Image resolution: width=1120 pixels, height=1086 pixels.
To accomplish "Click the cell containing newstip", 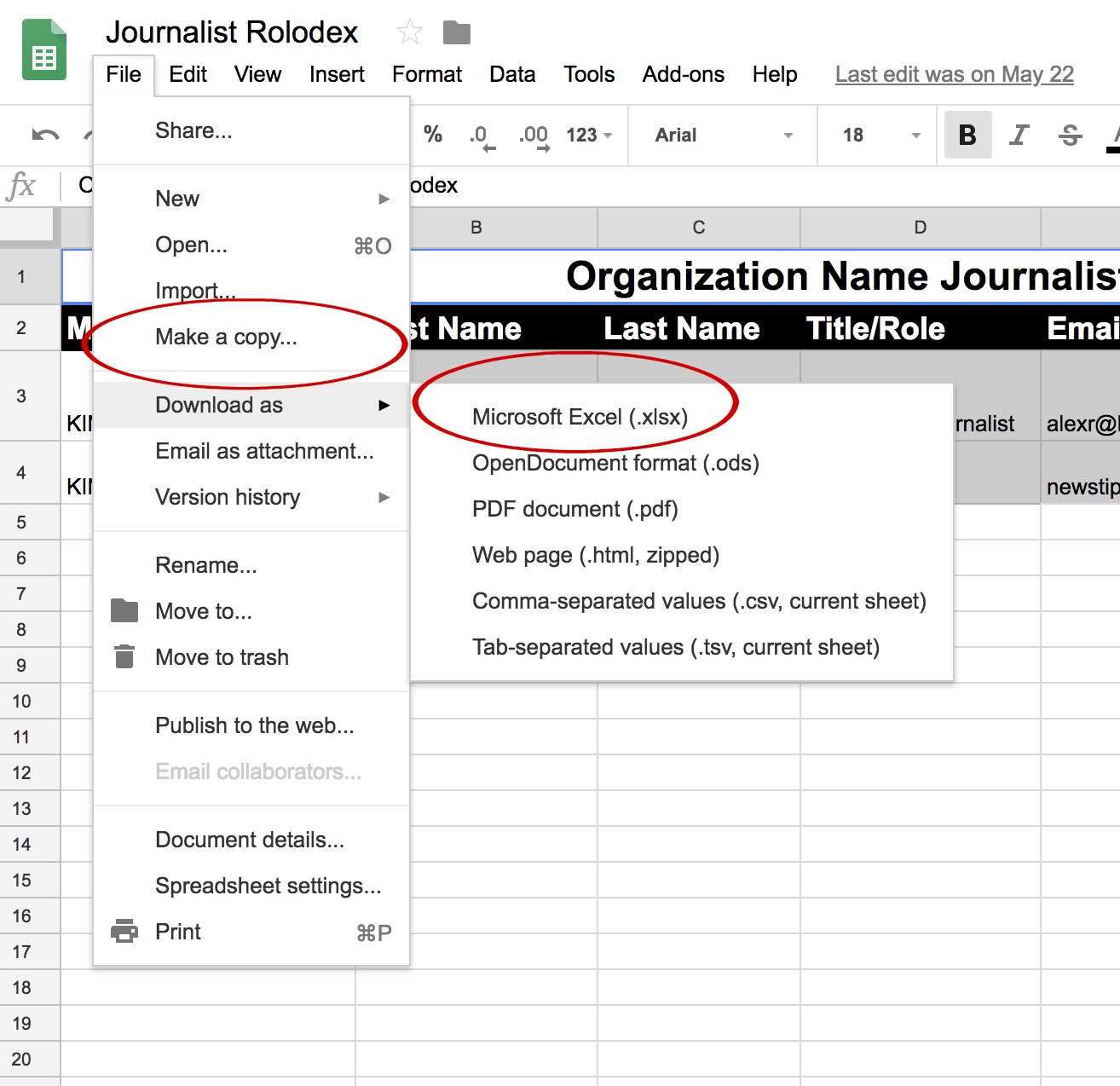I will point(1081,472).
